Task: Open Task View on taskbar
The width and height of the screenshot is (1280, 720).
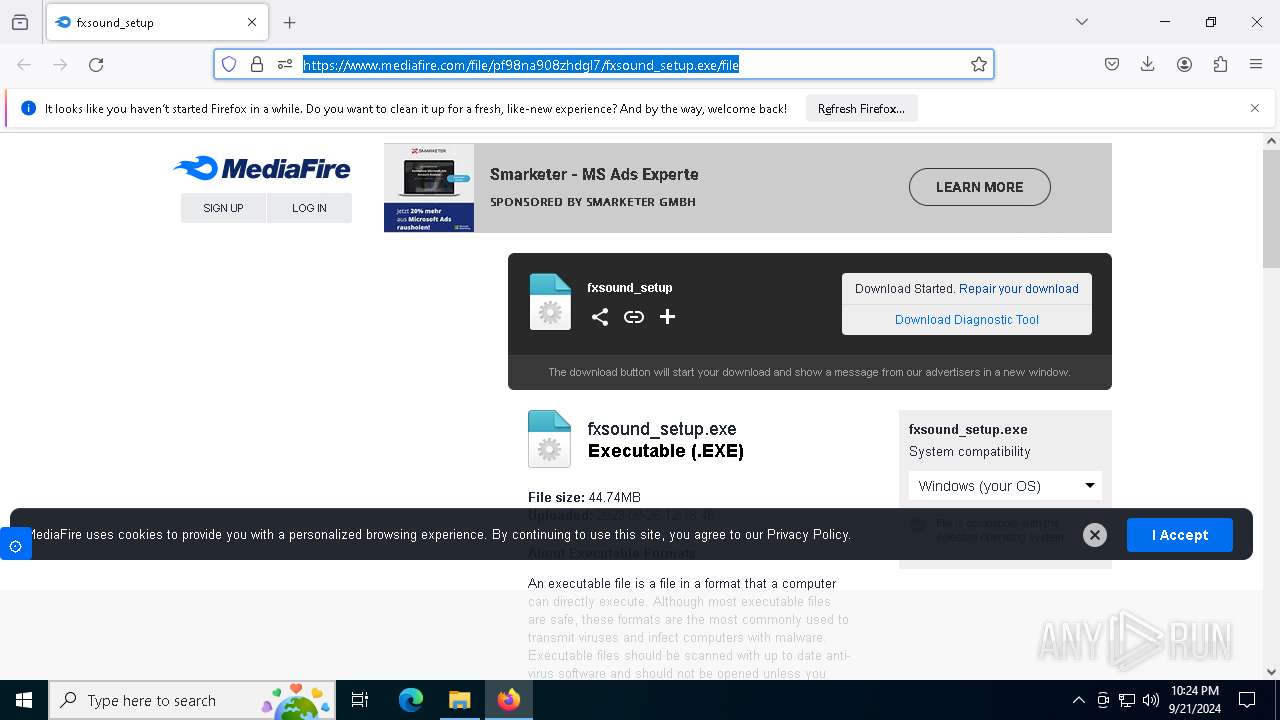Action: [x=360, y=700]
